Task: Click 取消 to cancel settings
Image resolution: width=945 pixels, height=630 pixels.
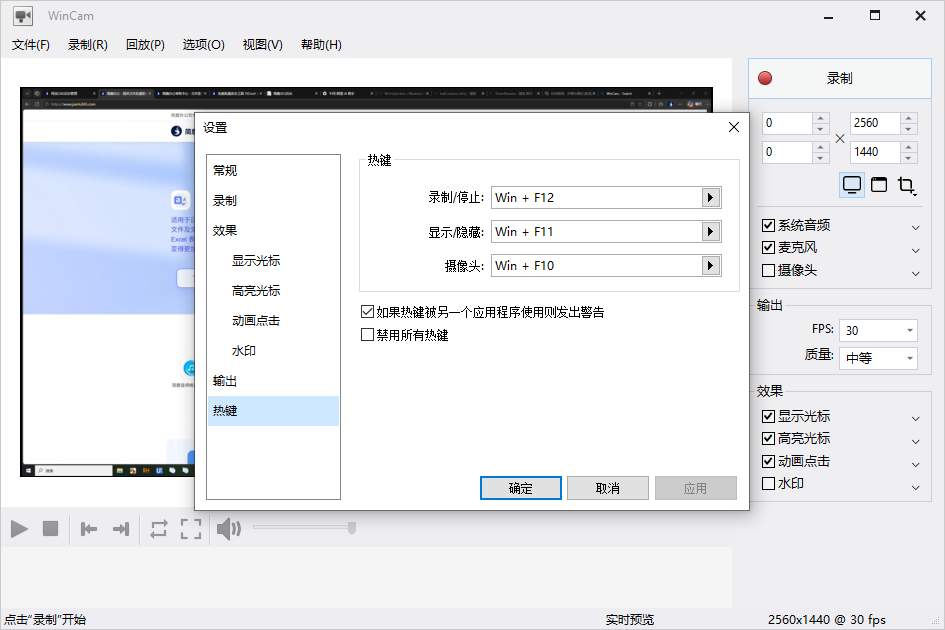Action: pyautogui.click(x=608, y=488)
